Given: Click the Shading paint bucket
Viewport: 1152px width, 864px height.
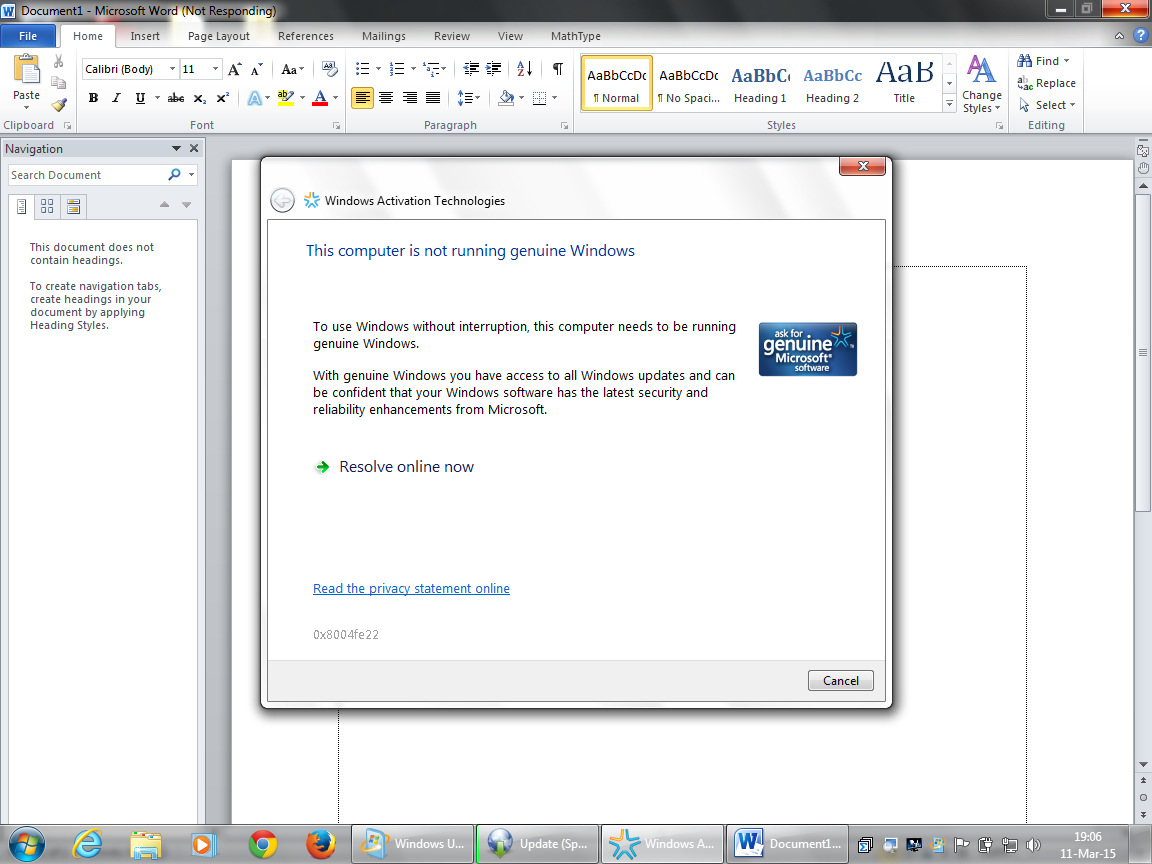Looking at the screenshot, I should point(506,98).
